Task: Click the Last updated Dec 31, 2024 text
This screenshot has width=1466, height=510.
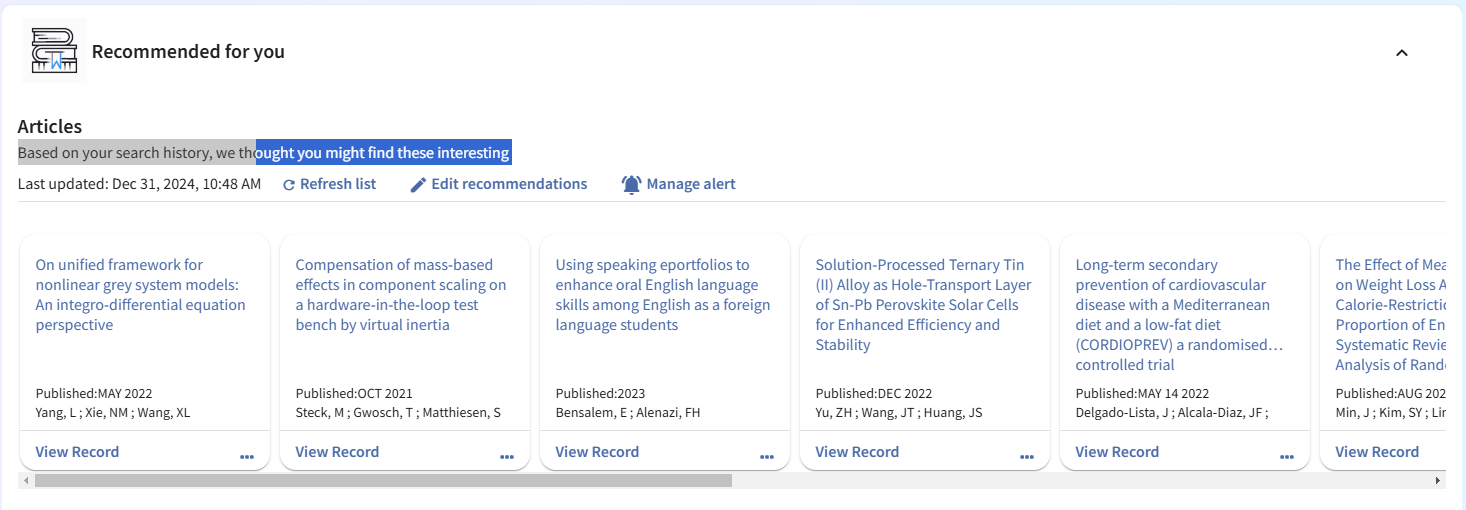Action: pos(139,184)
